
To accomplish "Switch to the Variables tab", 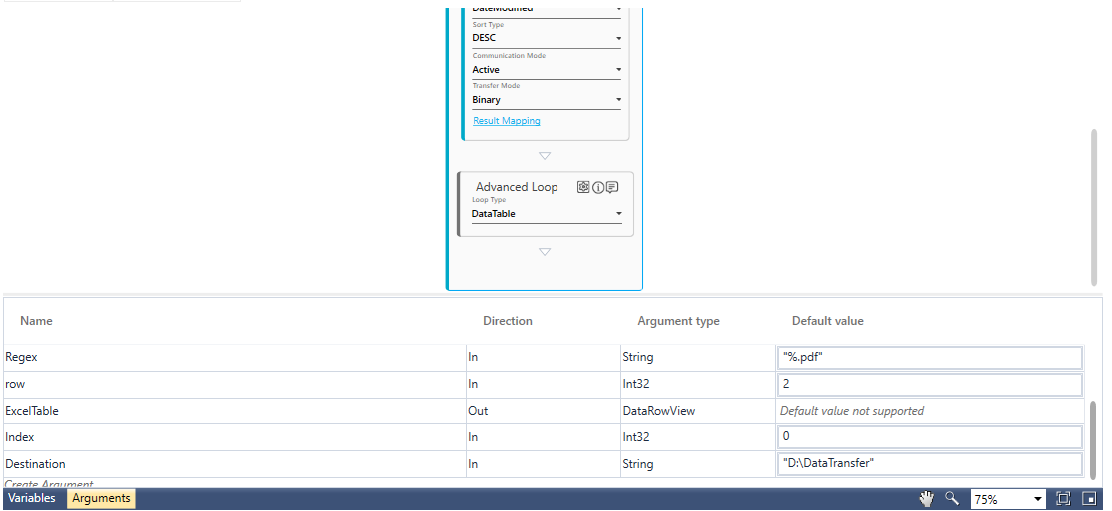I will 32,498.
